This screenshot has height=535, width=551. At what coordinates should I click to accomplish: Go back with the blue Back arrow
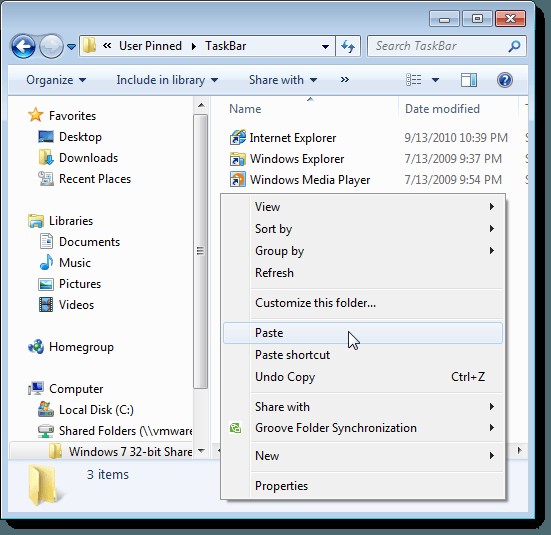point(23,46)
